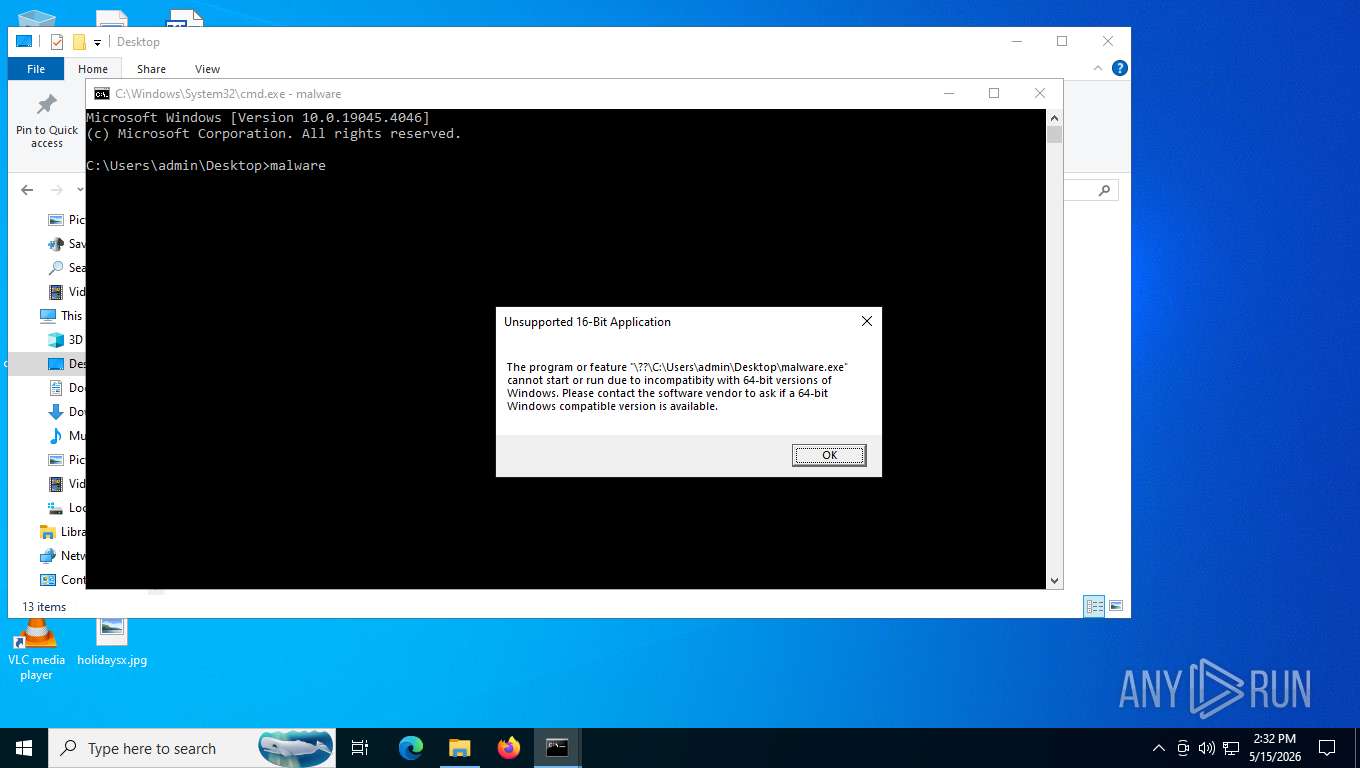Open the Customize Quick Access Toolbar dropdown

pos(97,42)
